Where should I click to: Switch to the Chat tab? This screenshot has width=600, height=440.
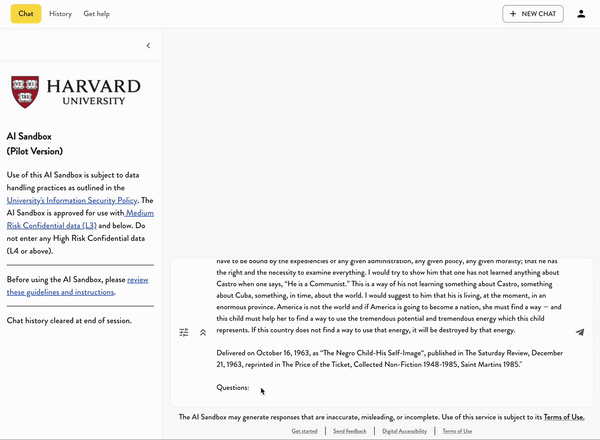click(26, 14)
